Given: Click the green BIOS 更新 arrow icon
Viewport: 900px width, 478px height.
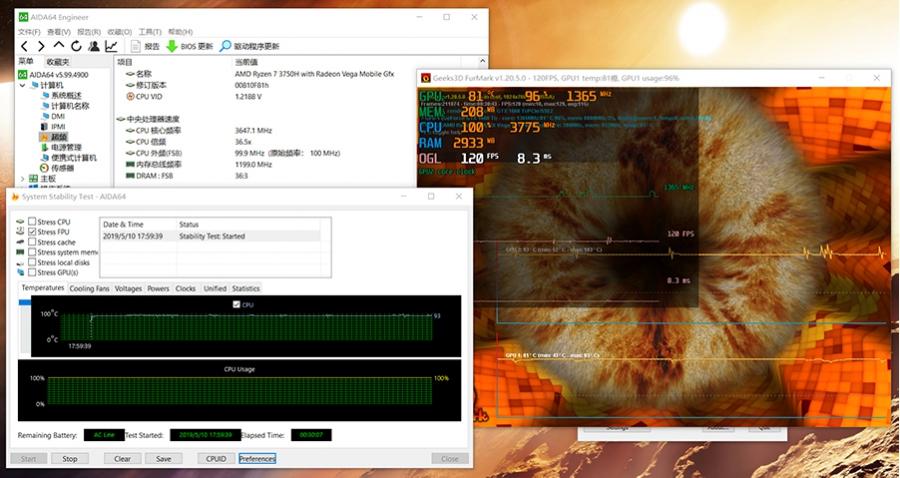Looking at the screenshot, I should (172, 46).
